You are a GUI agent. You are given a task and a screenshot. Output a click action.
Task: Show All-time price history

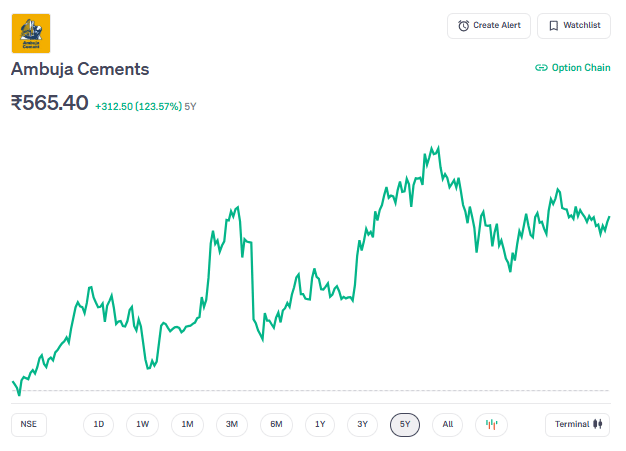coord(448,424)
